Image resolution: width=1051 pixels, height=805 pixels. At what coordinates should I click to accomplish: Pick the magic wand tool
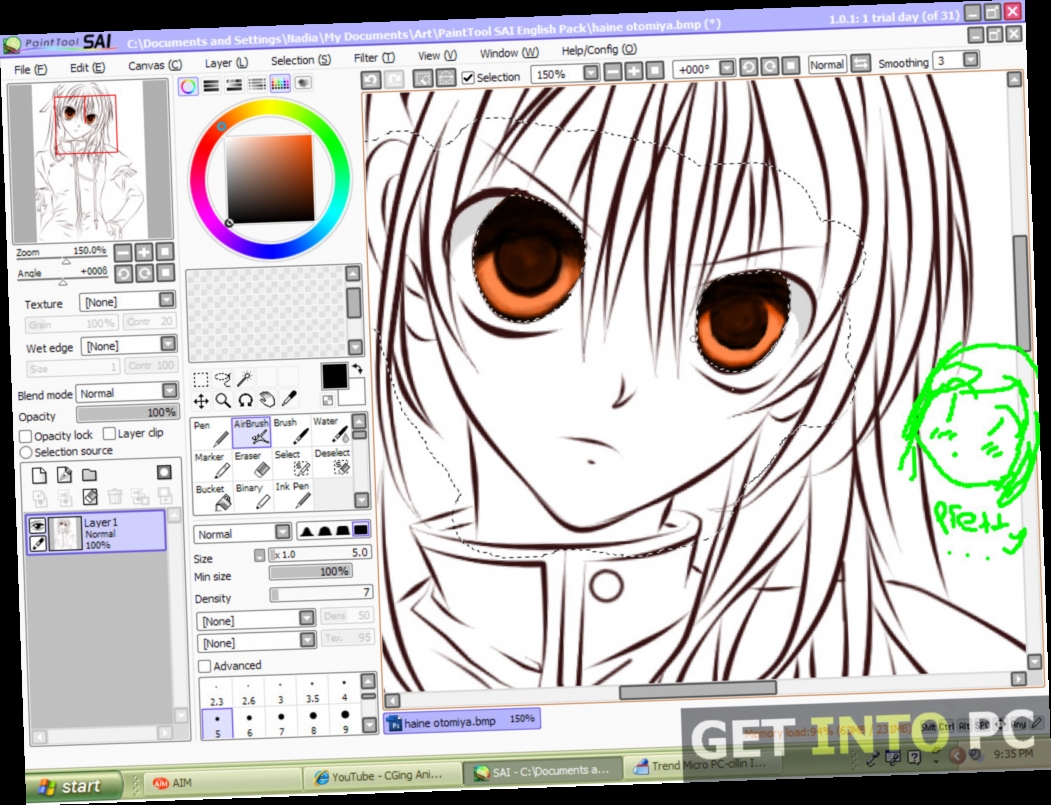(x=245, y=379)
